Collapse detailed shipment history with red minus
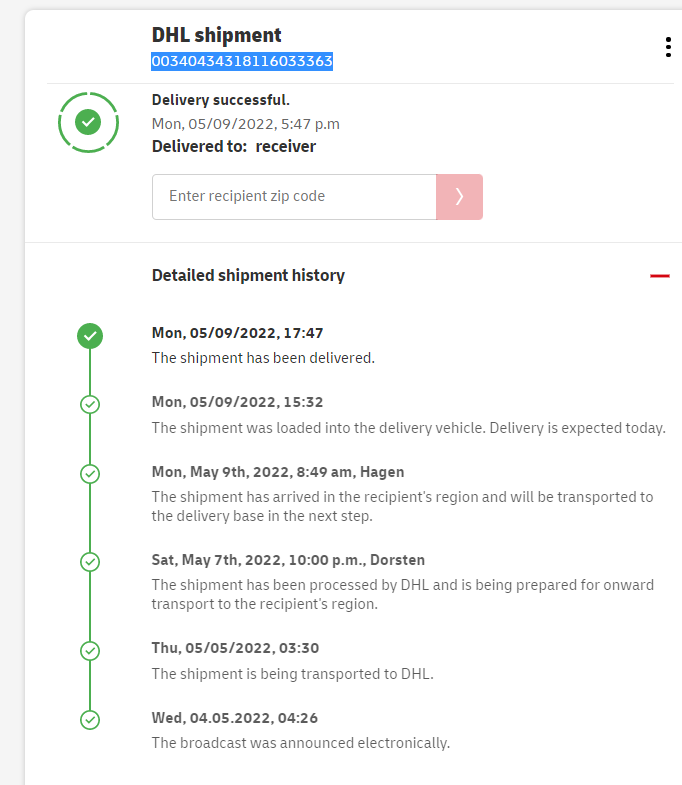 [x=659, y=275]
